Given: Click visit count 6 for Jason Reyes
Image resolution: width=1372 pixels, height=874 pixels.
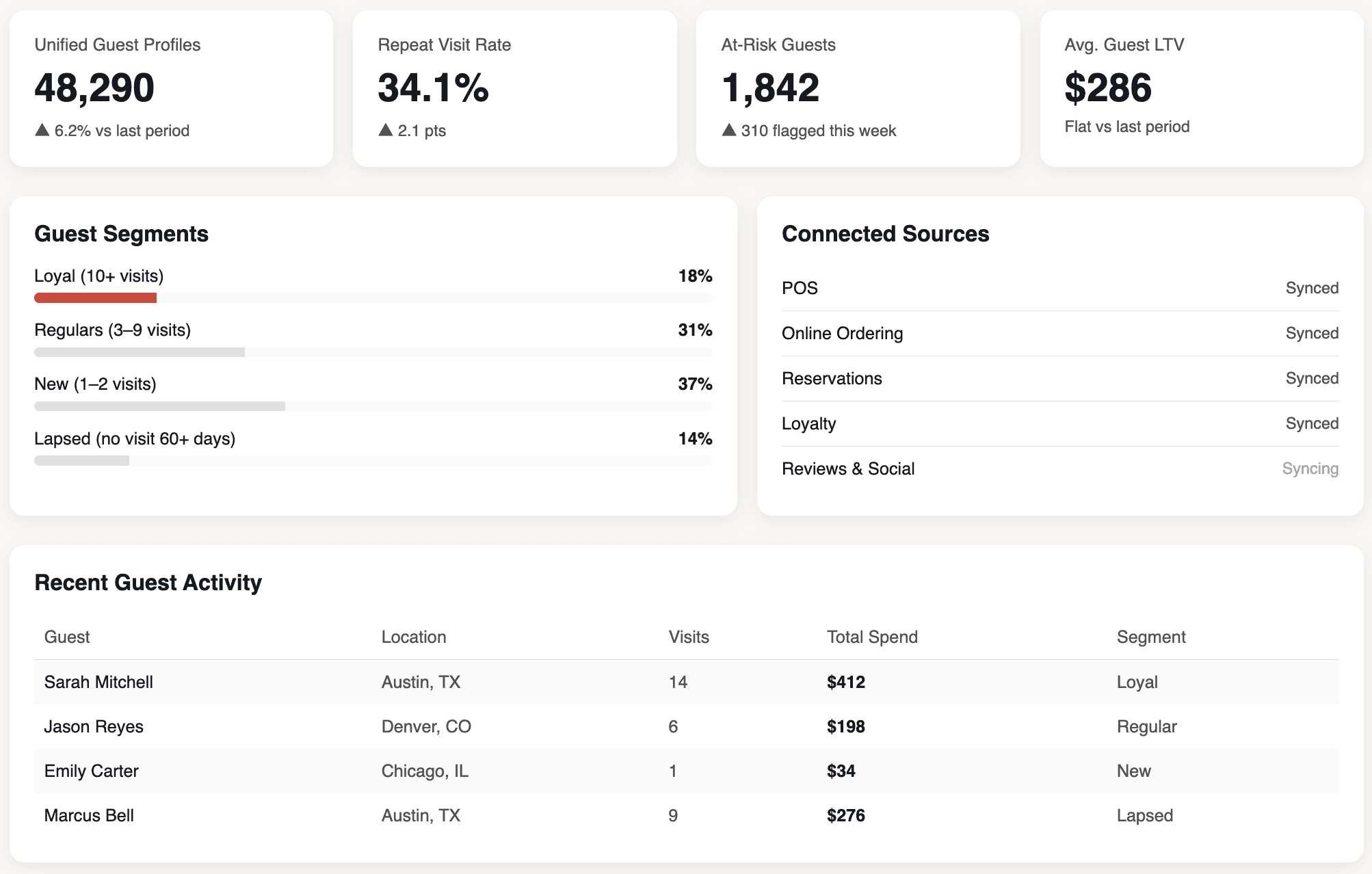Looking at the screenshot, I should (x=674, y=726).
